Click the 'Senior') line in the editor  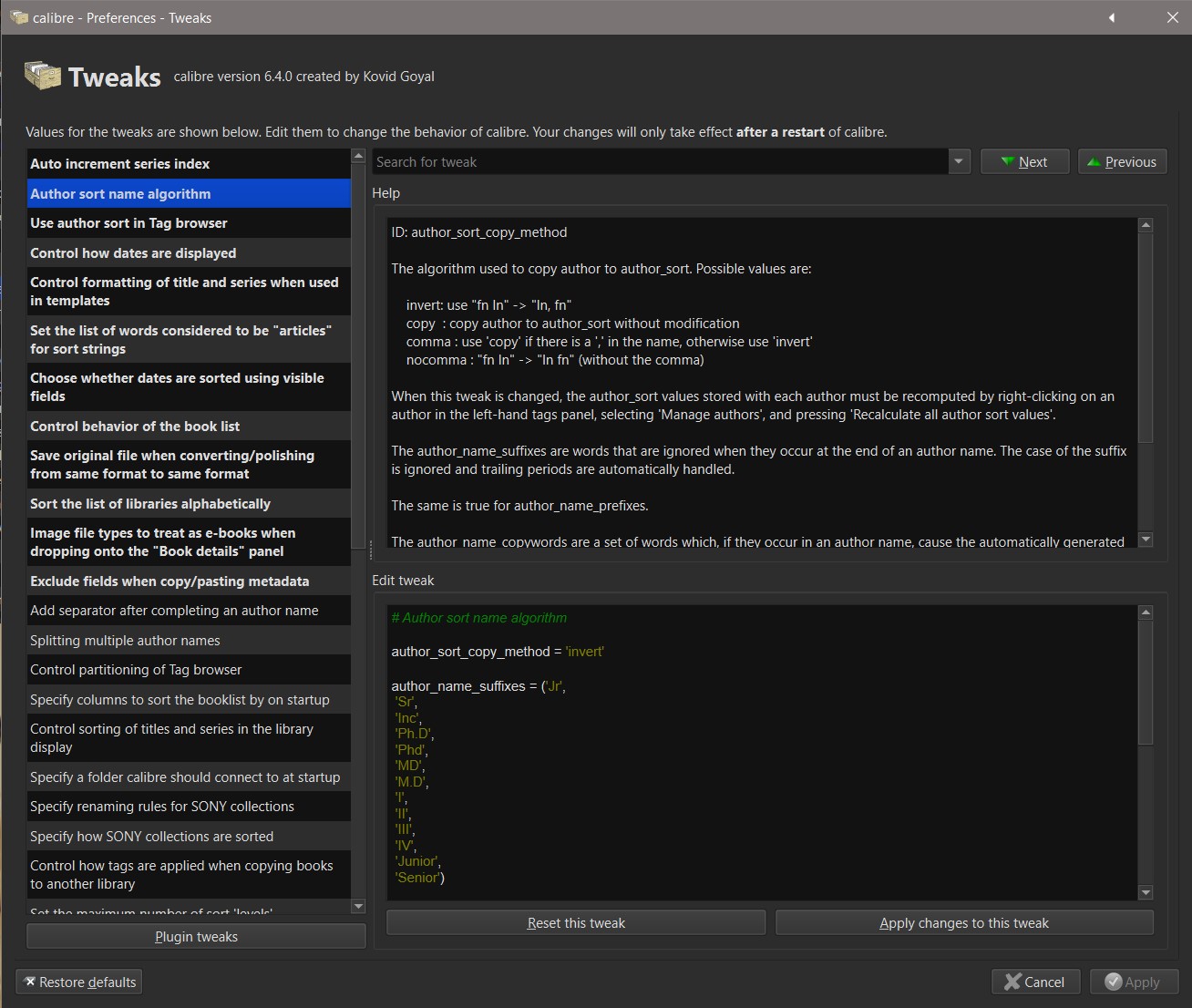[419, 878]
